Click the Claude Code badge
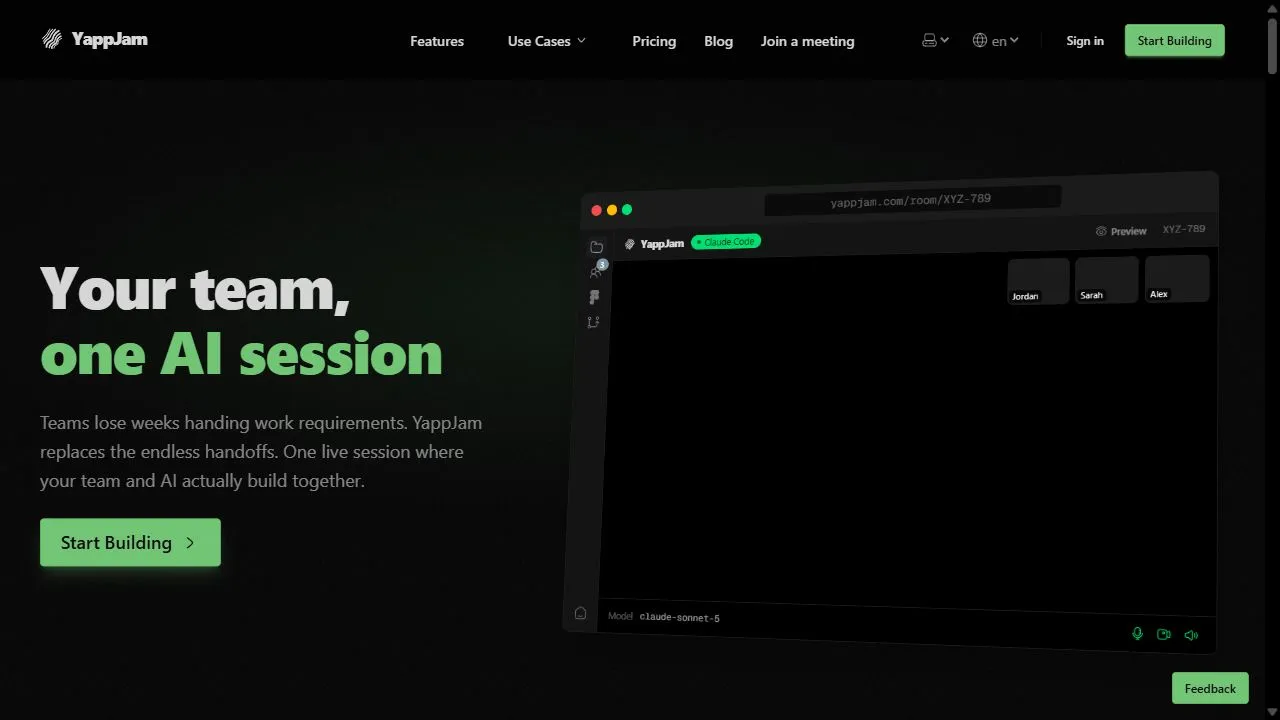This screenshot has height=720, width=1280. [x=727, y=242]
